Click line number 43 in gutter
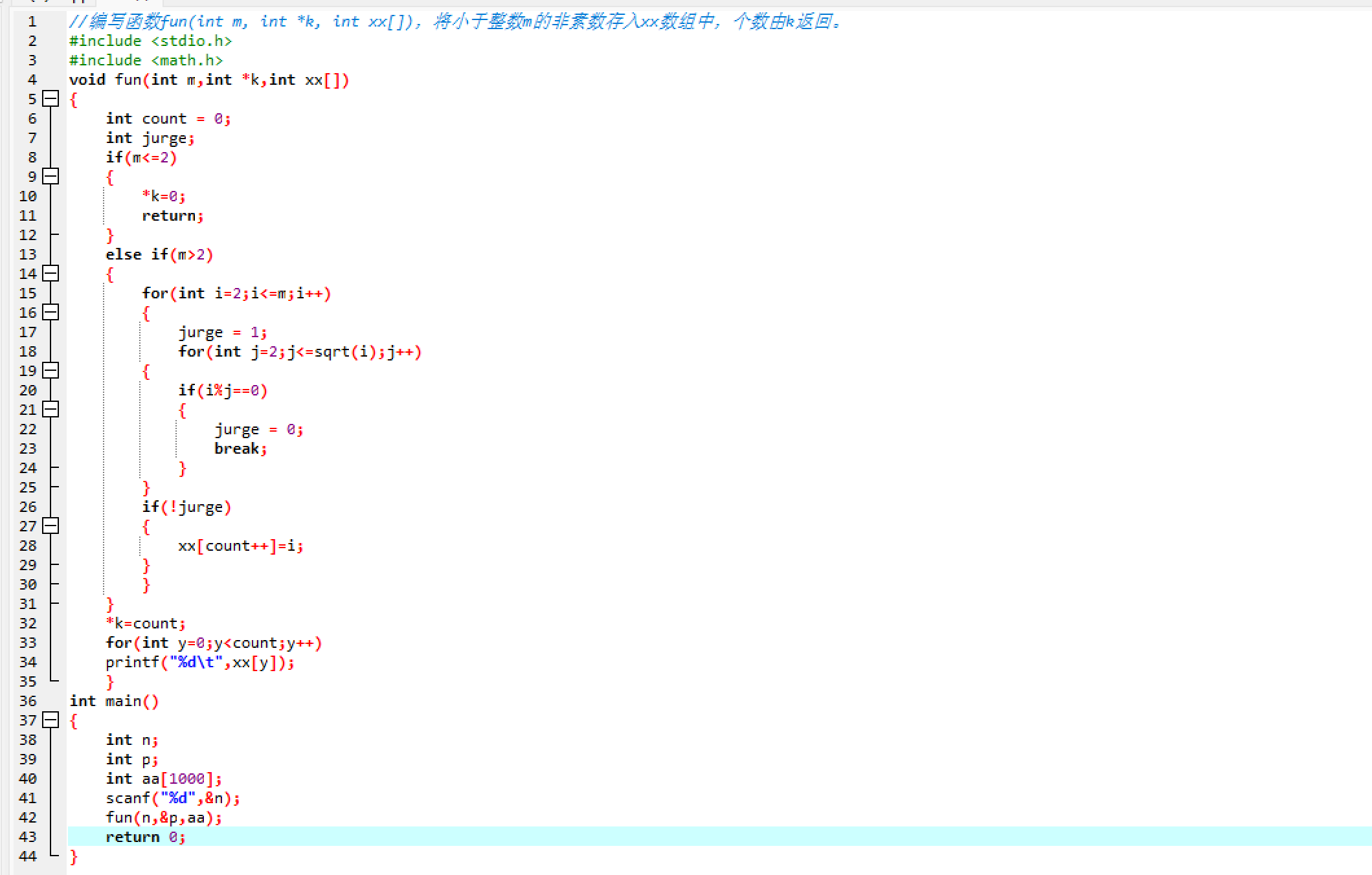 click(28, 837)
